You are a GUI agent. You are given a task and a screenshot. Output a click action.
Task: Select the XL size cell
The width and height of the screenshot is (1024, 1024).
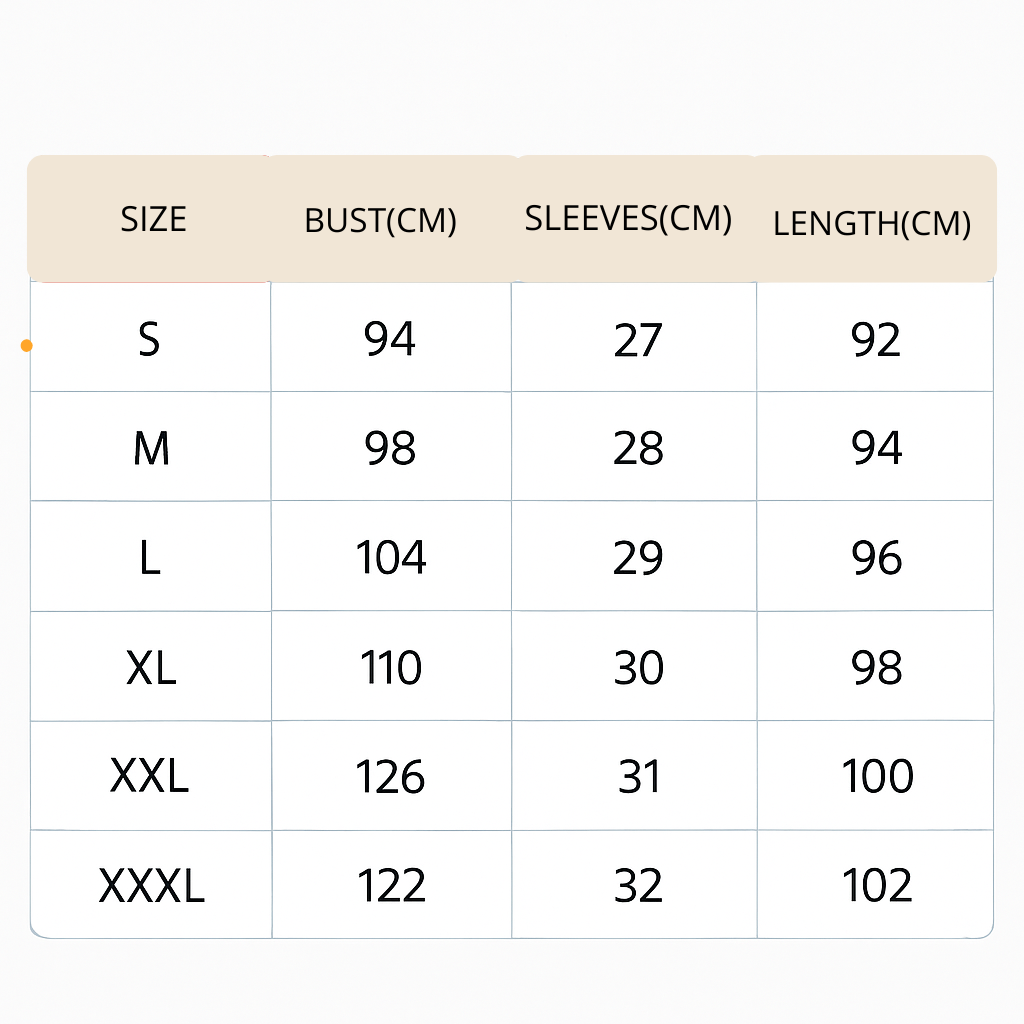click(x=151, y=667)
